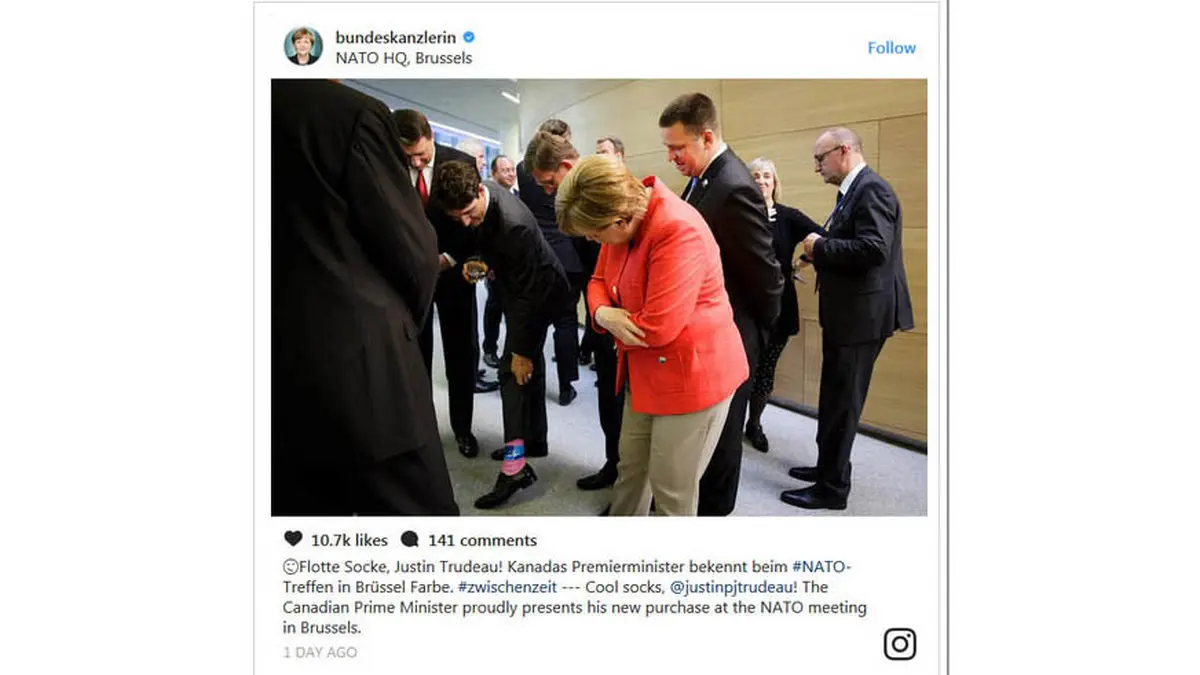
Task: Click the comments speech bubble icon
Action: [410, 539]
